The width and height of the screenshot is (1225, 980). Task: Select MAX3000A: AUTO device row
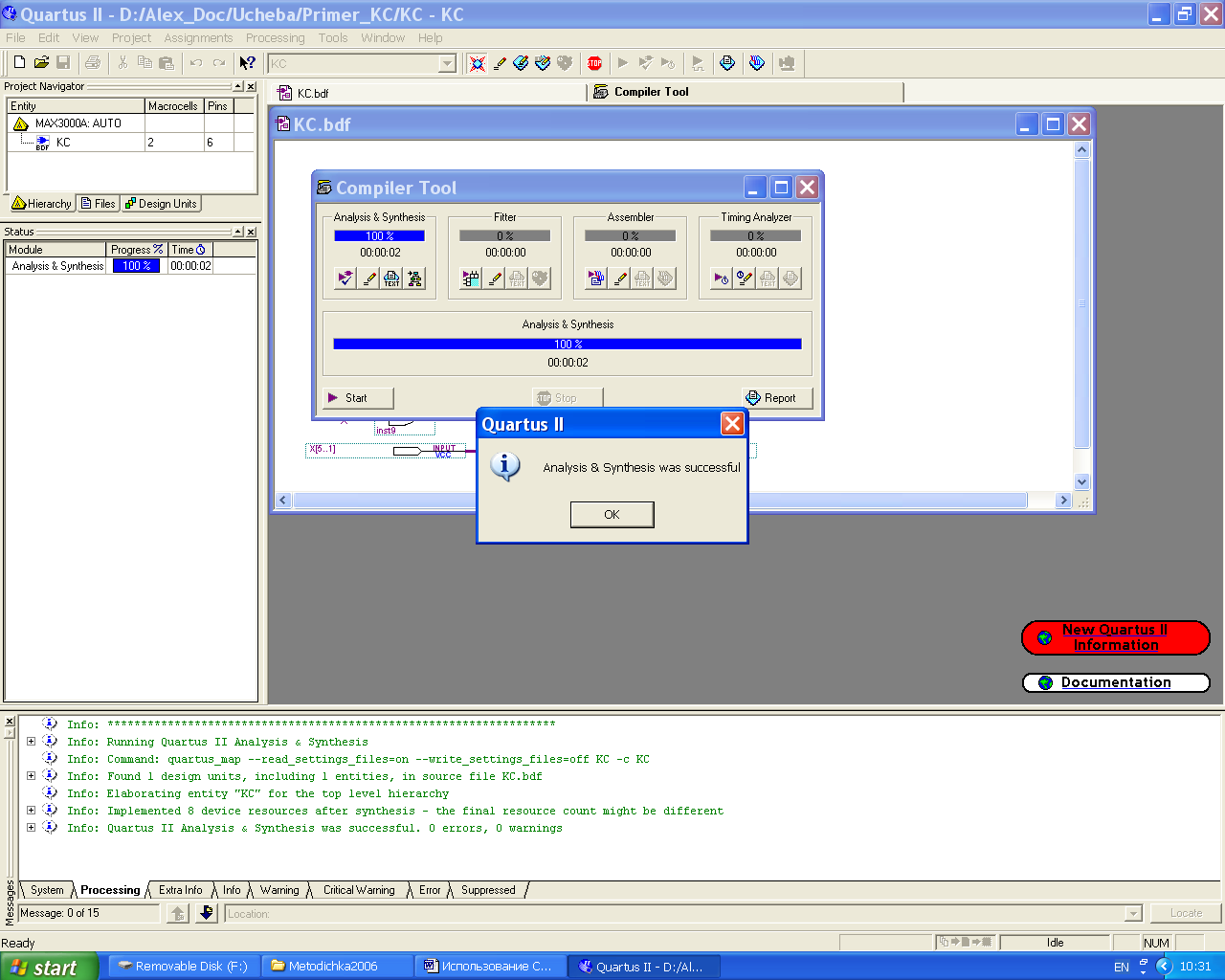pyautogui.click(x=78, y=123)
